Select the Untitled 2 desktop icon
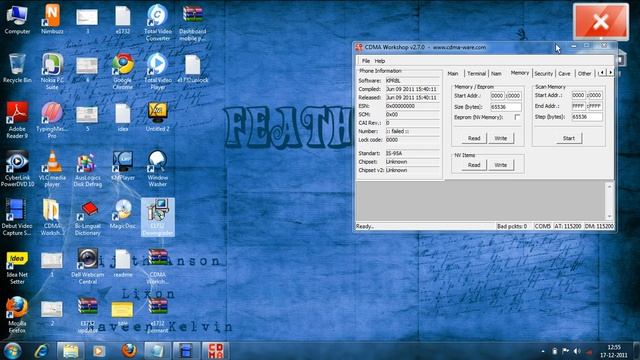The width and height of the screenshot is (640, 360). 158,117
